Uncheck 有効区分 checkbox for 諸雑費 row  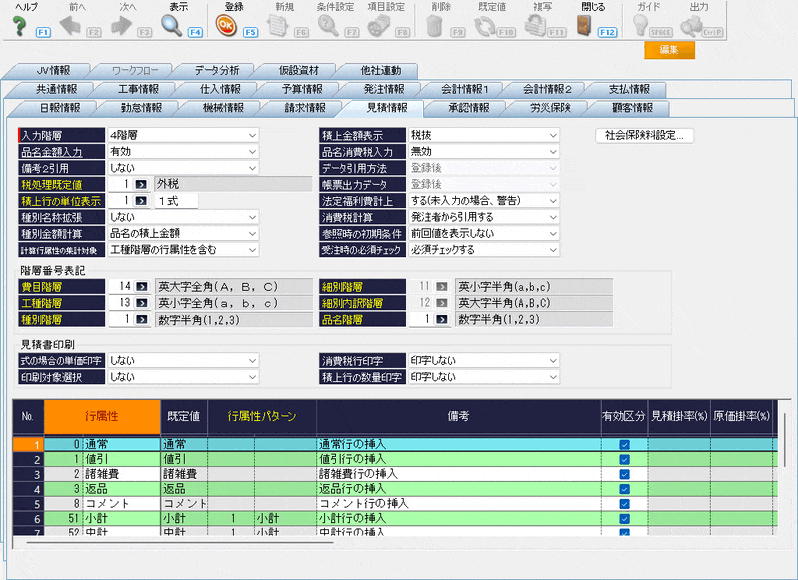tap(624, 474)
